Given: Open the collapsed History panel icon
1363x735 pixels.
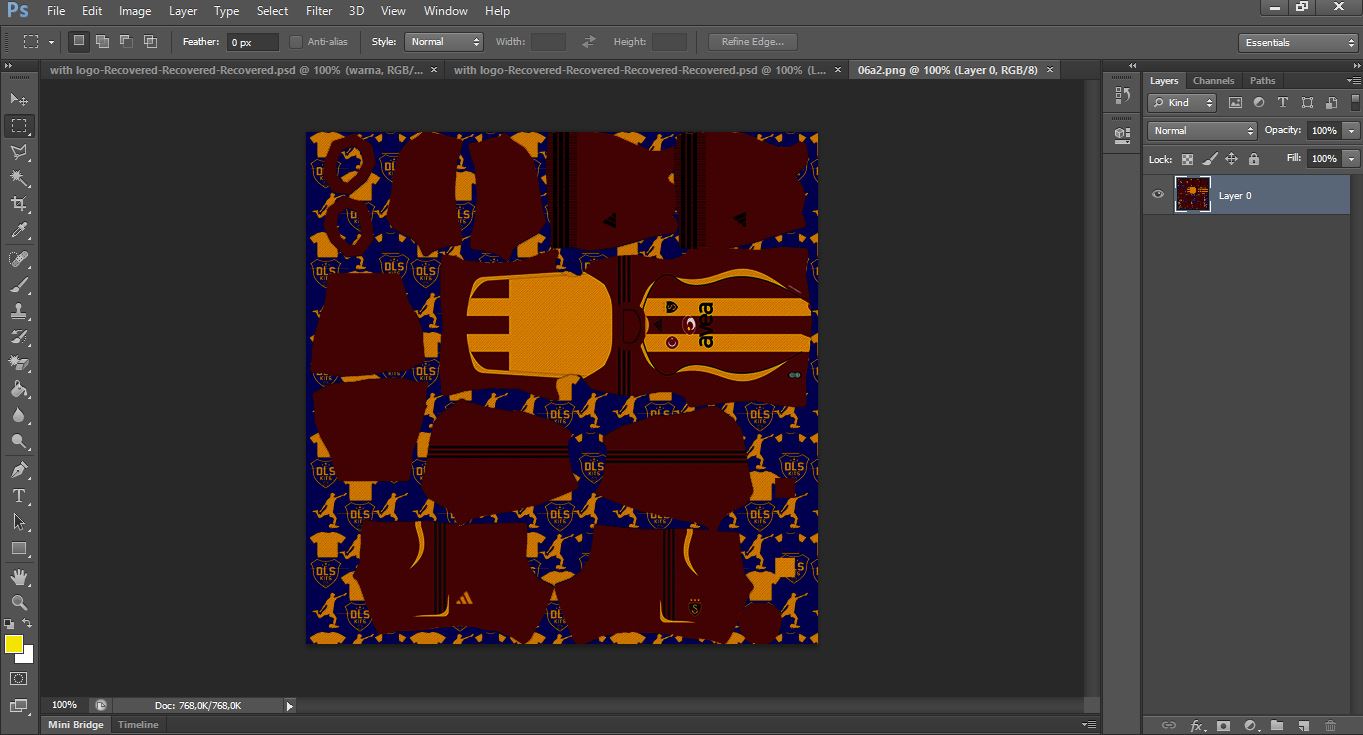Looking at the screenshot, I should pos(1122,96).
